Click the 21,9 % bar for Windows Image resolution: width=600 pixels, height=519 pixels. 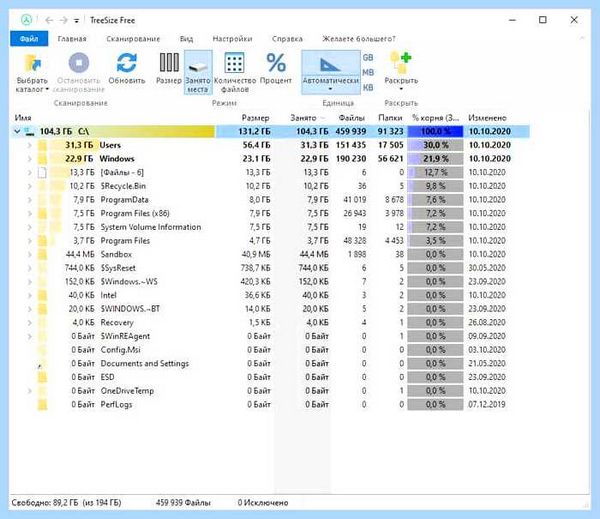[x=435, y=159]
